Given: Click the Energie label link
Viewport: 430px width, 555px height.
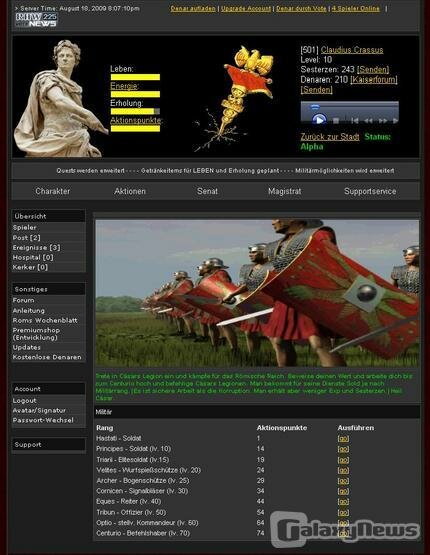Looking at the screenshot, I should [x=124, y=86].
